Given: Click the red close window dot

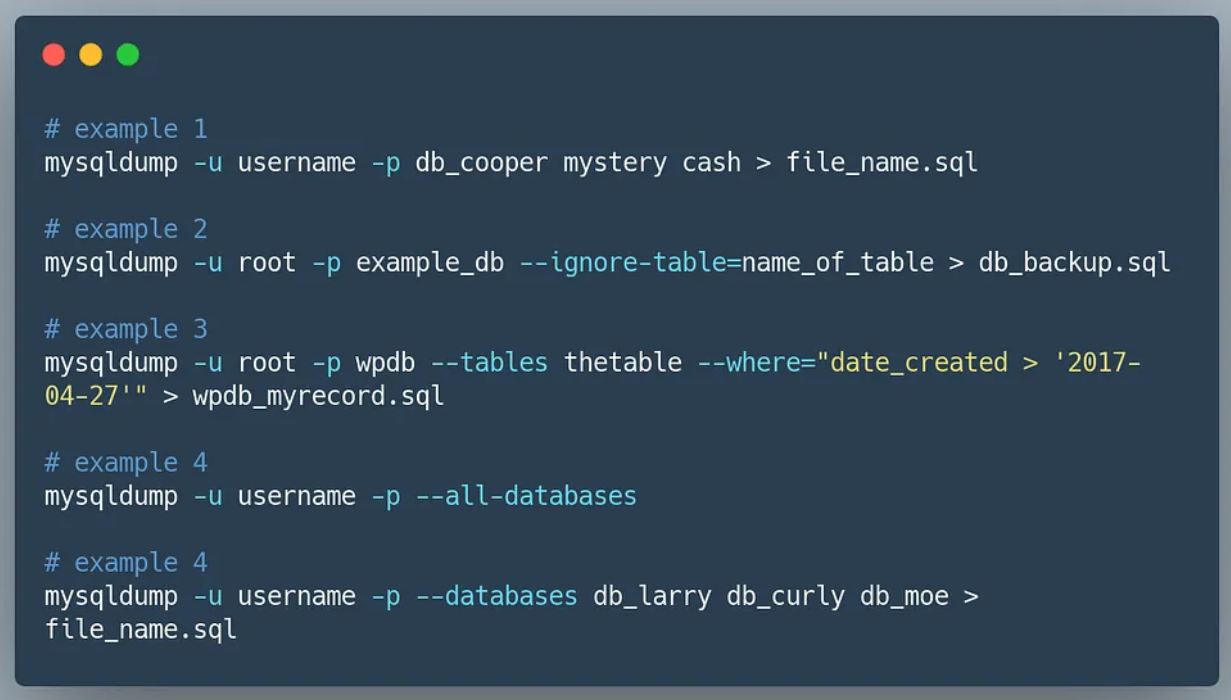Looking at the screenshot, I should click(54, 55).
